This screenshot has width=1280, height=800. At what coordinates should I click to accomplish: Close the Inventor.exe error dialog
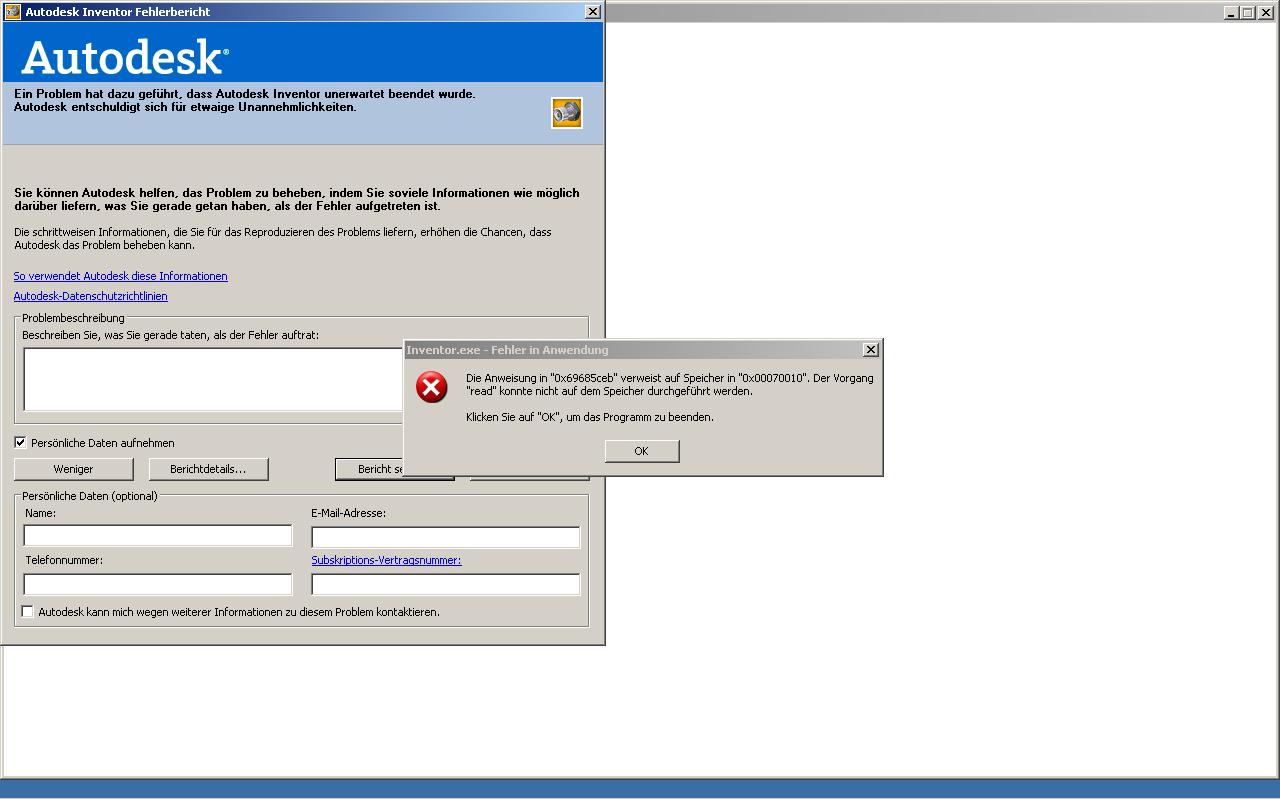870,349
